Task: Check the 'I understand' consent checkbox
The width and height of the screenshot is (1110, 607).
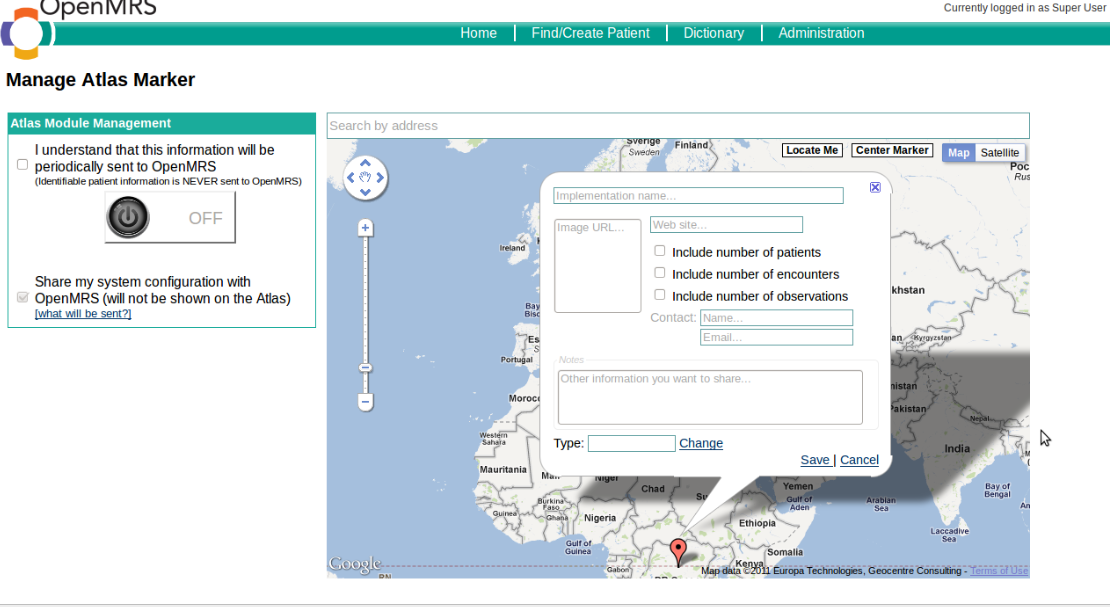Action: (23, 164)
